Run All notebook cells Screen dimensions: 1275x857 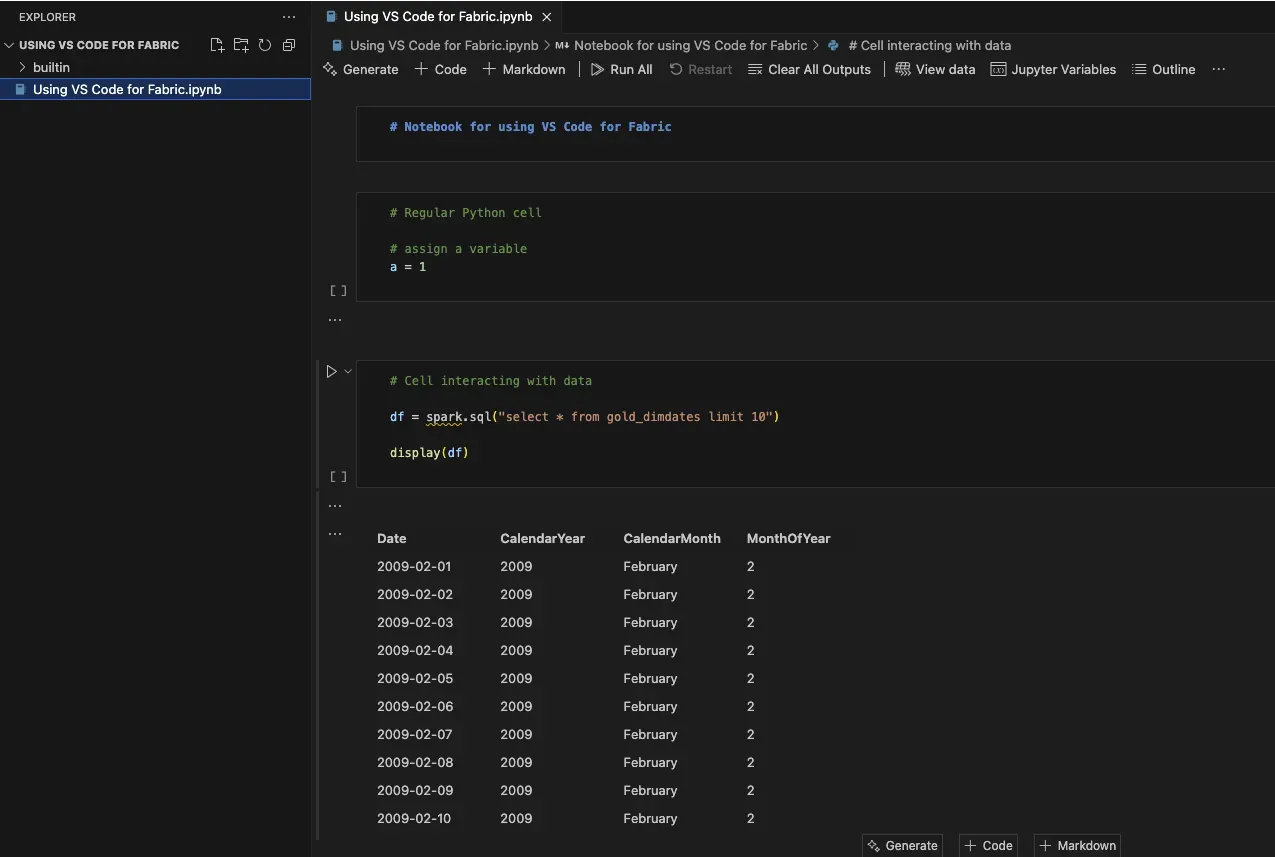pyautogui.click(x=621, y=69)
